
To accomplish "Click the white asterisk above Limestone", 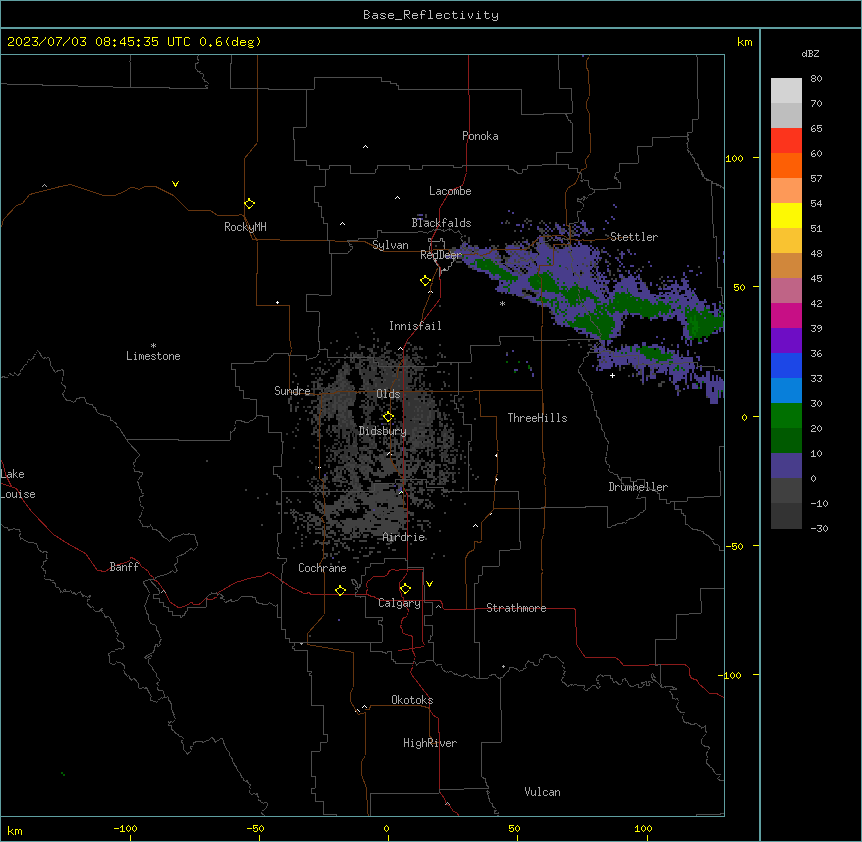I will pyautogui.click(x=153, y=346).
